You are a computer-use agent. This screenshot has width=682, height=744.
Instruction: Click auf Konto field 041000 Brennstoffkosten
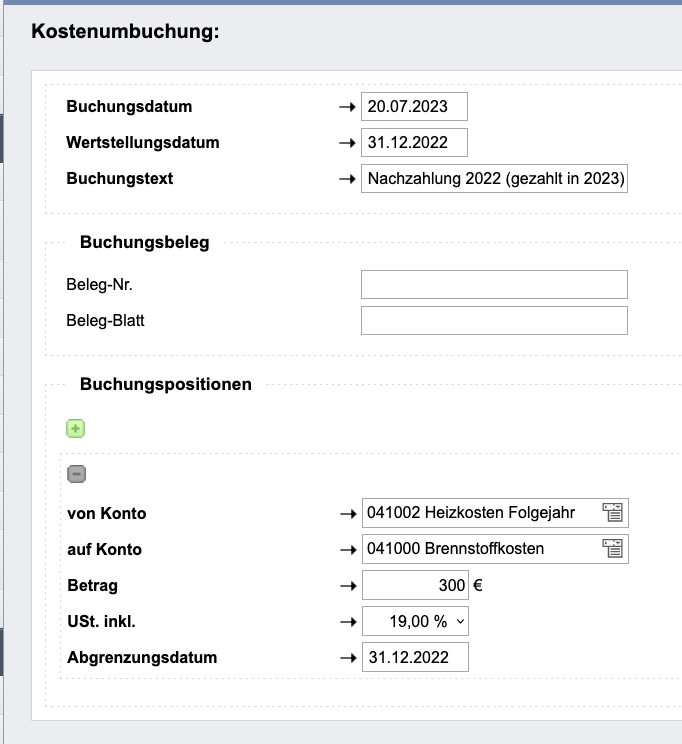pyautogui.click(x=495, y=549)
